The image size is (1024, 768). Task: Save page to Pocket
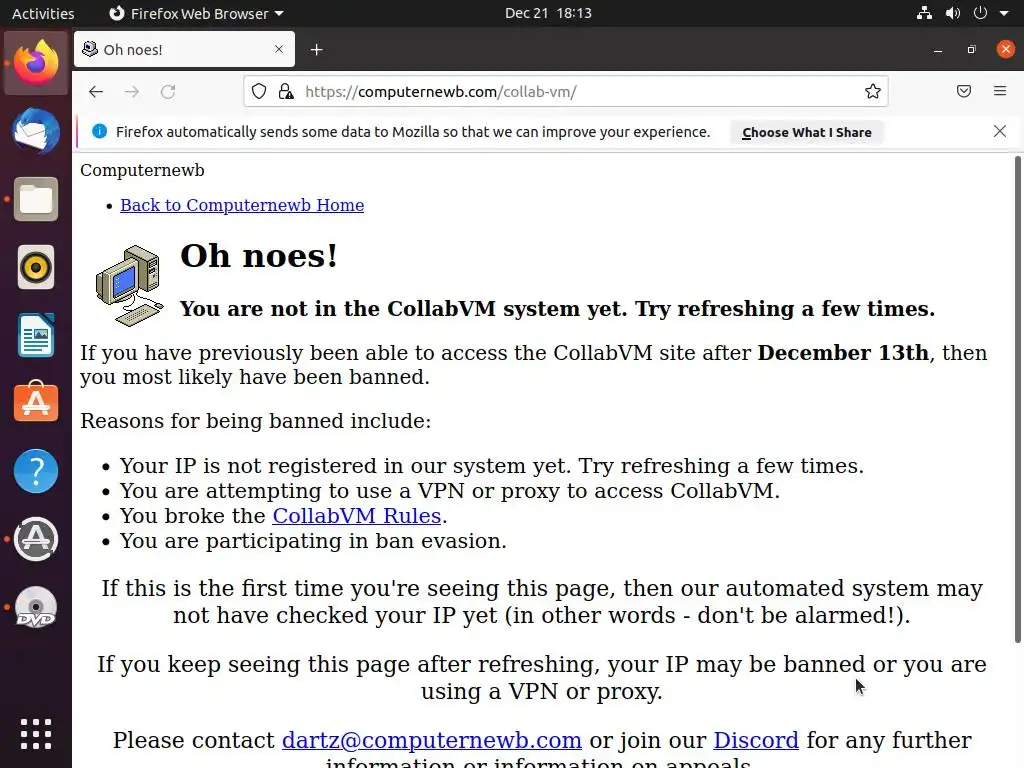(x=964, y=91)
